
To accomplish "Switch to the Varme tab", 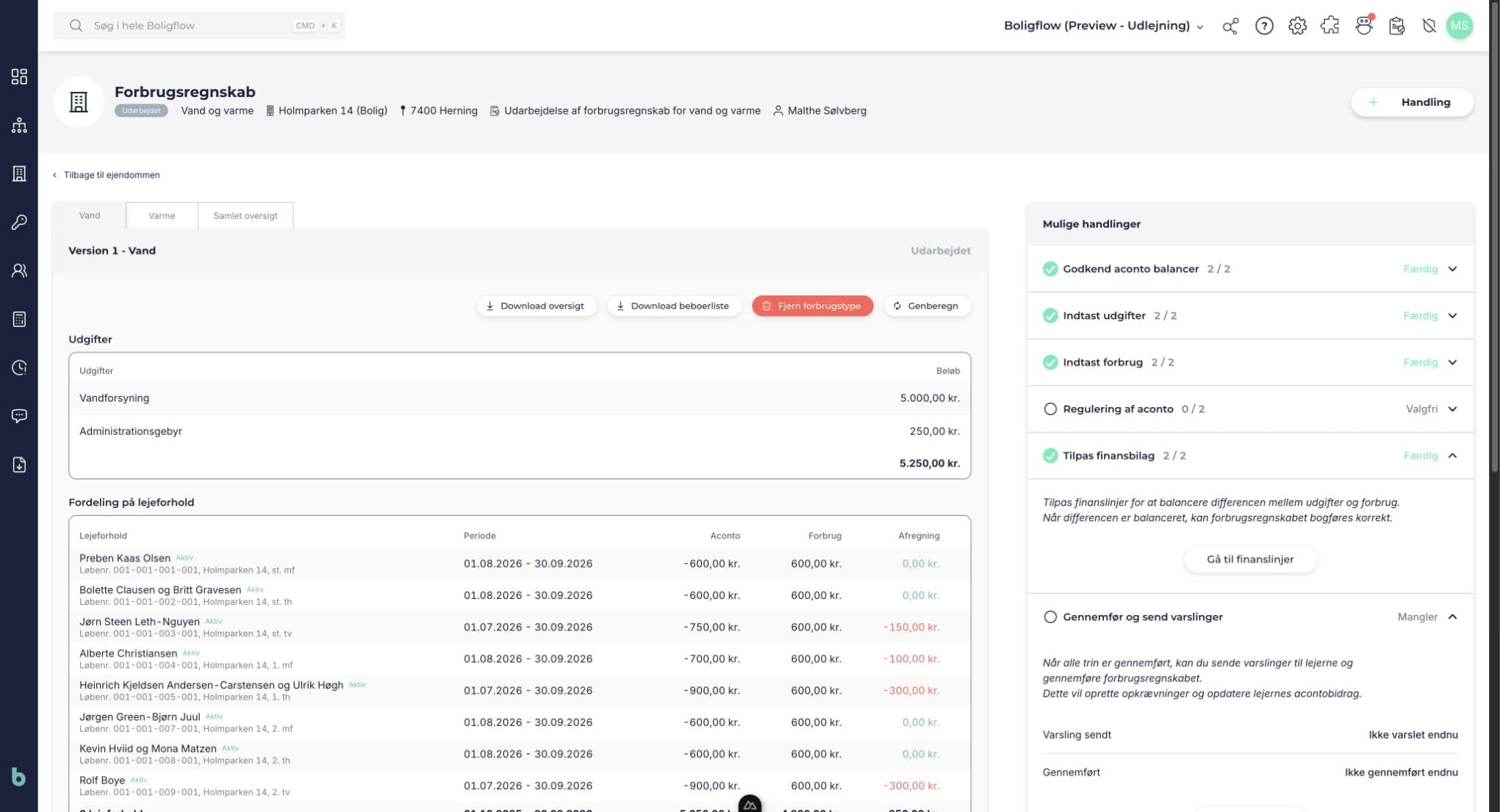I will tap(162, 215).
